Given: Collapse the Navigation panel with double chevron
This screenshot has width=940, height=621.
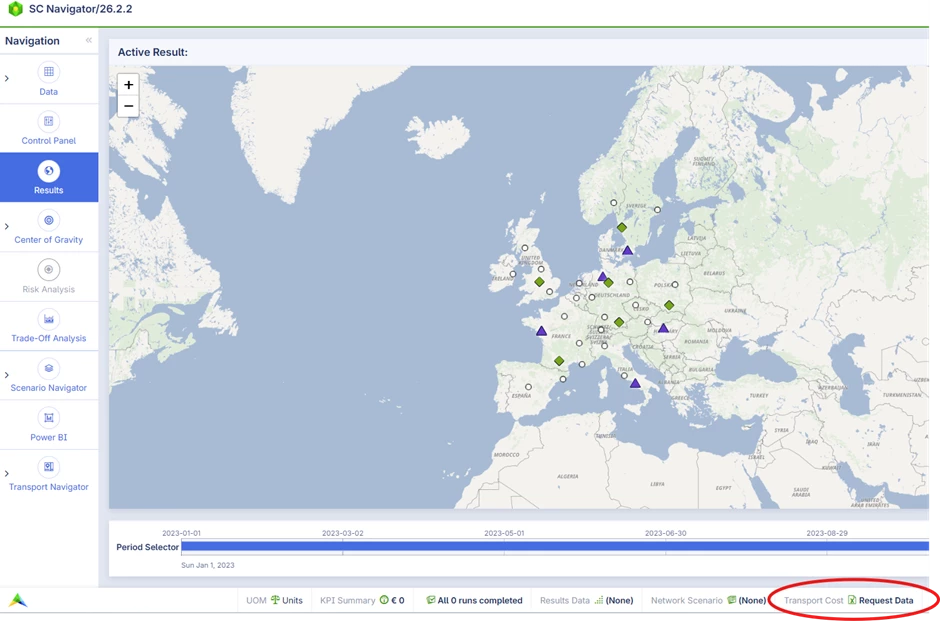Looking at the screenshot, I should pyautogui.click(x=89, y=40).
